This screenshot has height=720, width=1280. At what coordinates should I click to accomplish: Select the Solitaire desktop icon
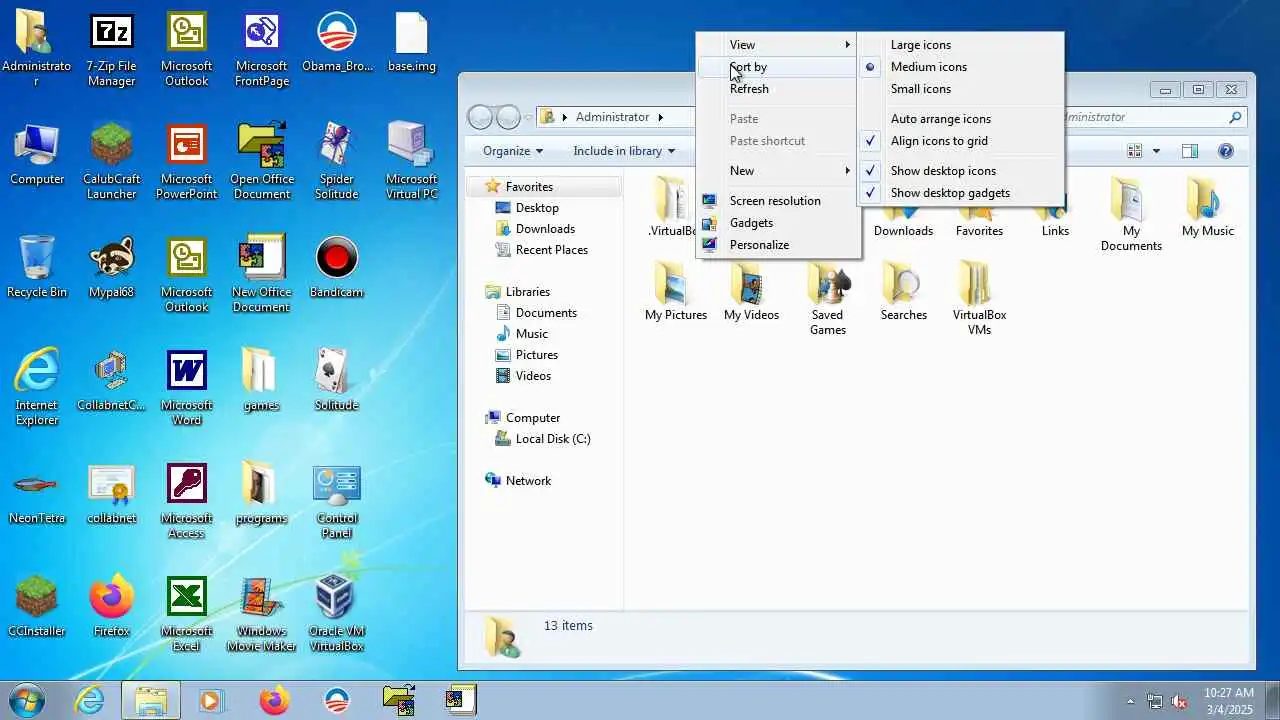[x=336, y=381]
